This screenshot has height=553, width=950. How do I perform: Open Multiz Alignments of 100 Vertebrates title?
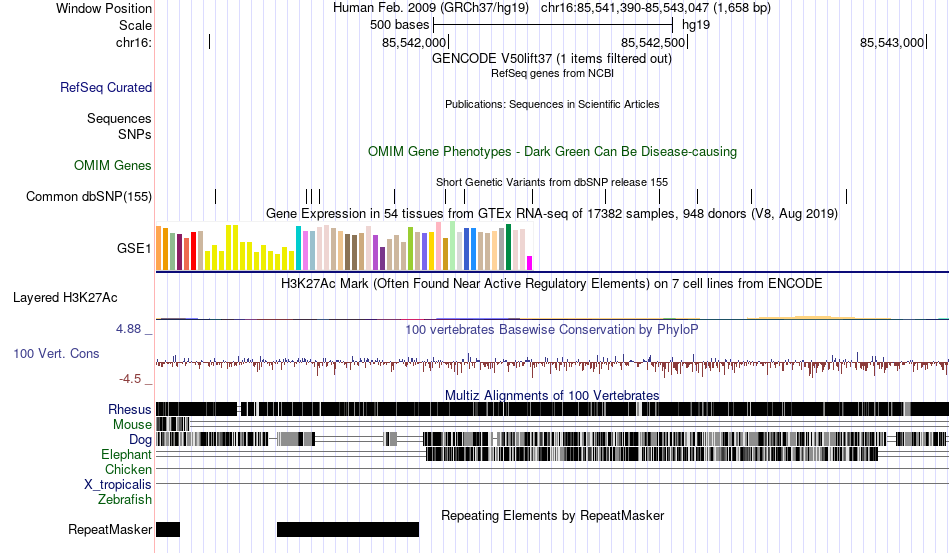(x=552, y=396)
